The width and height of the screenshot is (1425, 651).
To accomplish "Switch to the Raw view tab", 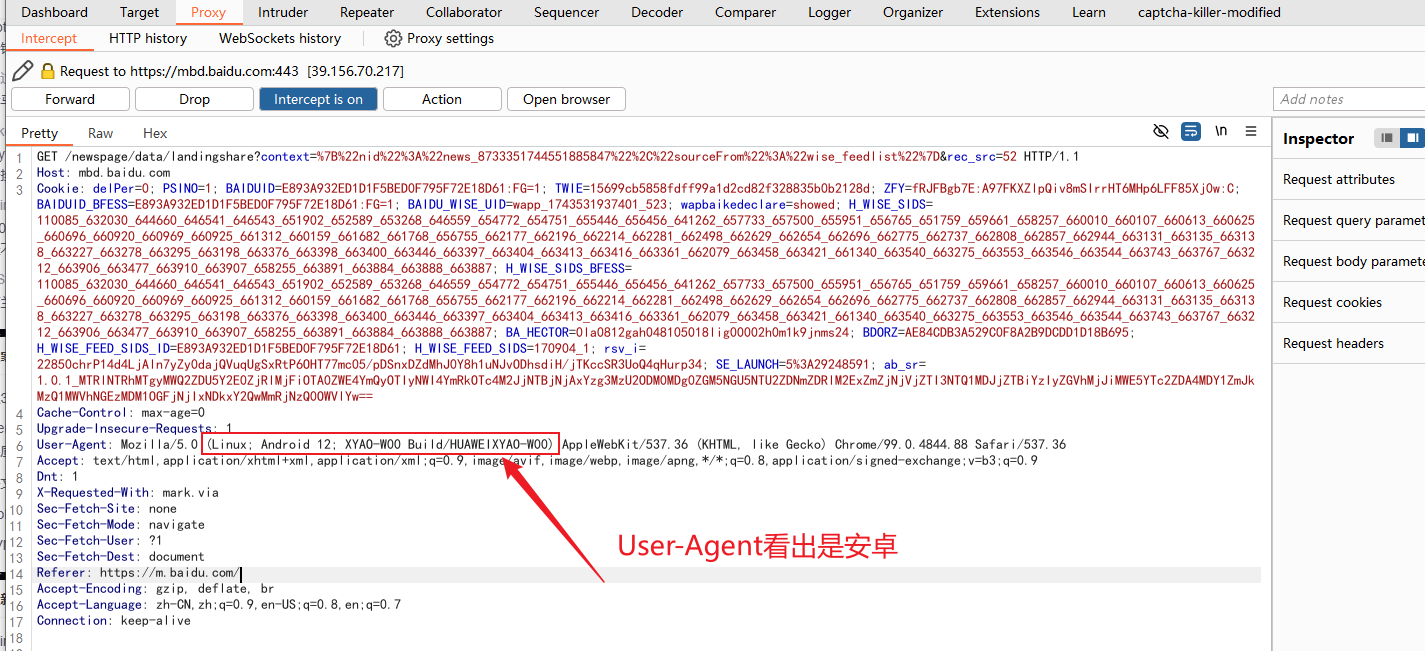I will coord(100,133).
